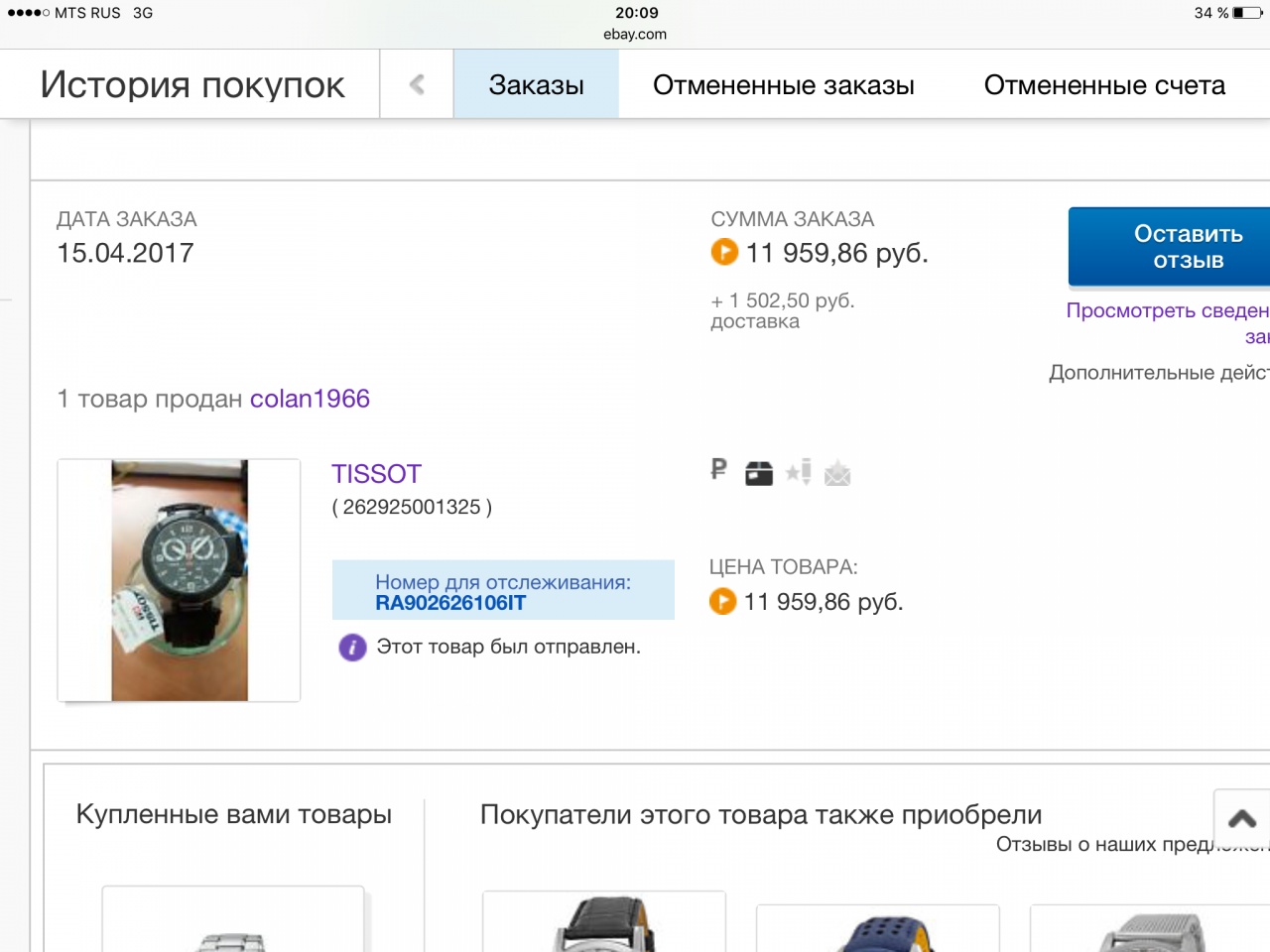
Task: Tap the ebay.com address bar
Action: (x=635, y=34)
